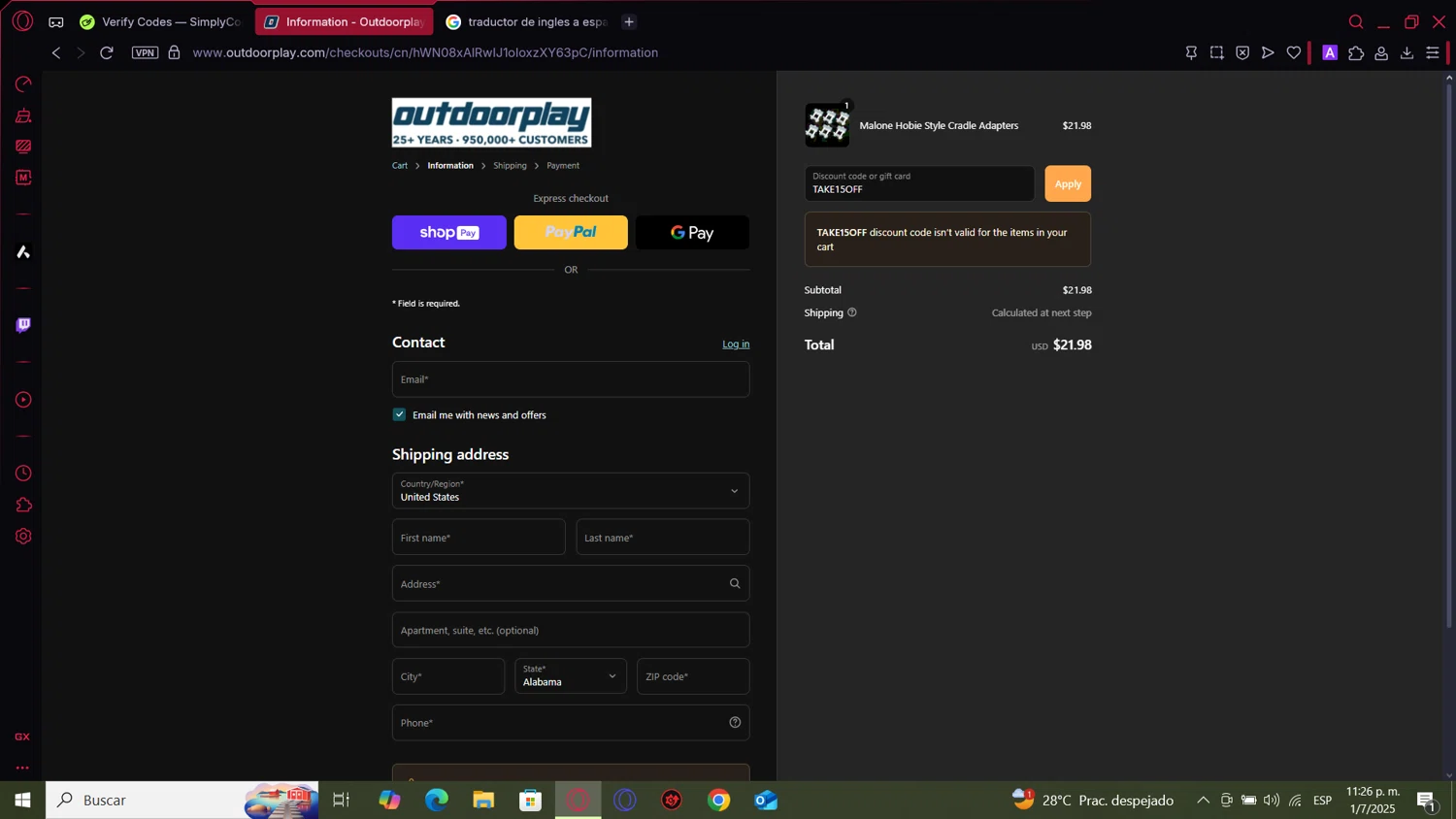Go to Cart in the breadcrumb

tap(400, 166)
